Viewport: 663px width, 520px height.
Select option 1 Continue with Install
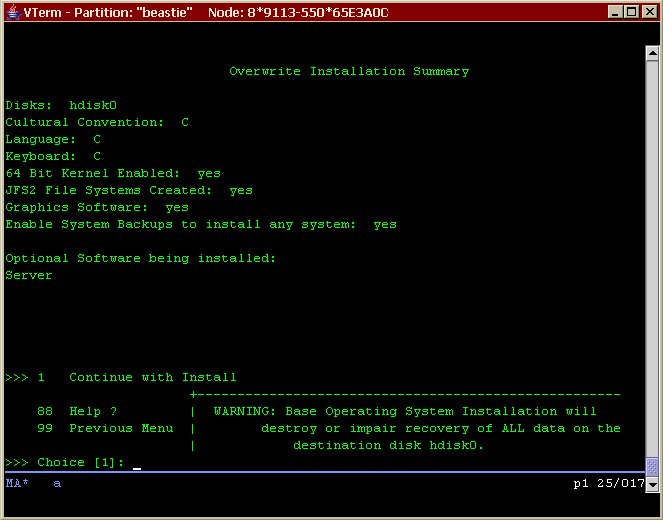tap(137, 378)
